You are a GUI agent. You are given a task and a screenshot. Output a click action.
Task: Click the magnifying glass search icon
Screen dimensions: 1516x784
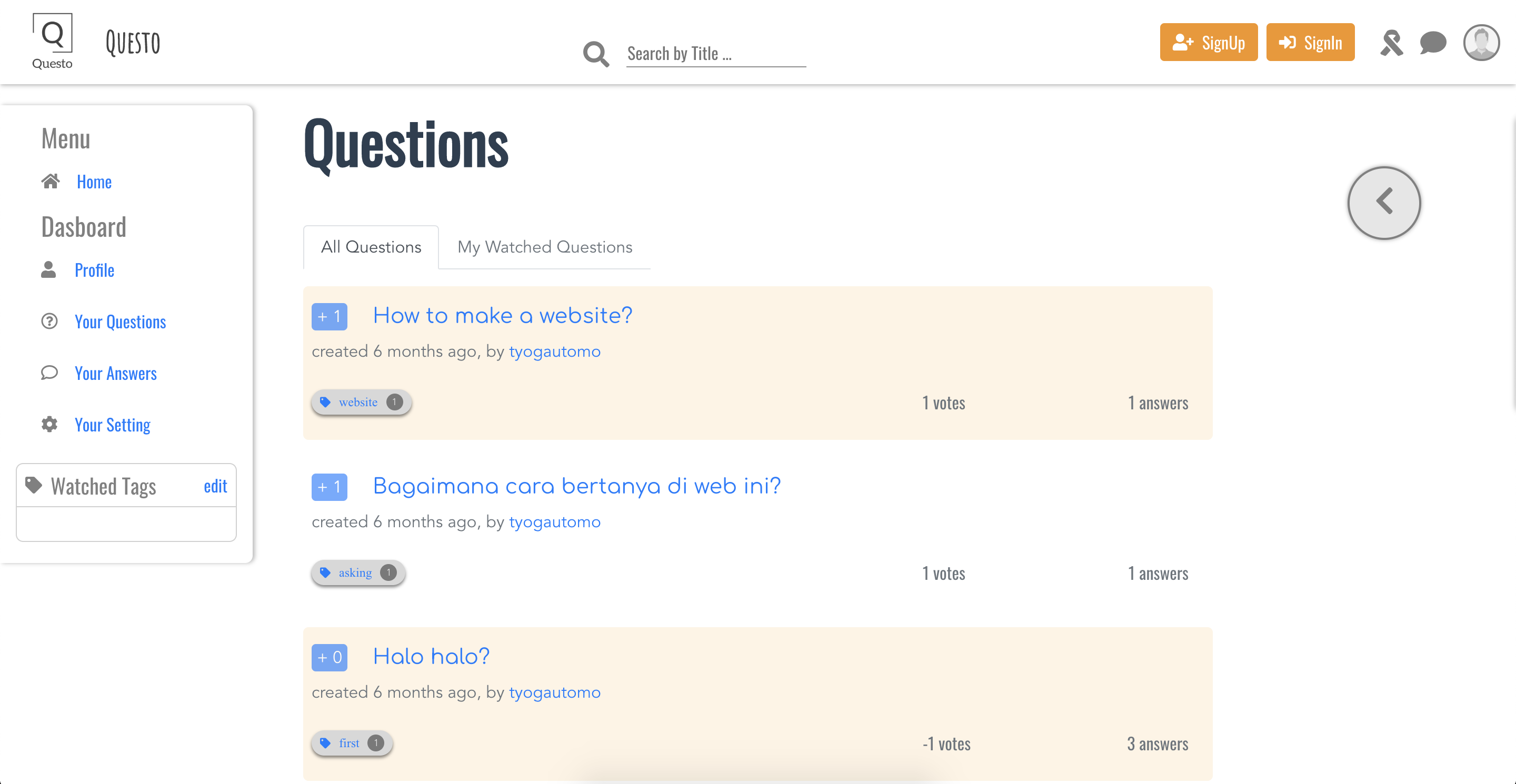click(x=595, y=54)
